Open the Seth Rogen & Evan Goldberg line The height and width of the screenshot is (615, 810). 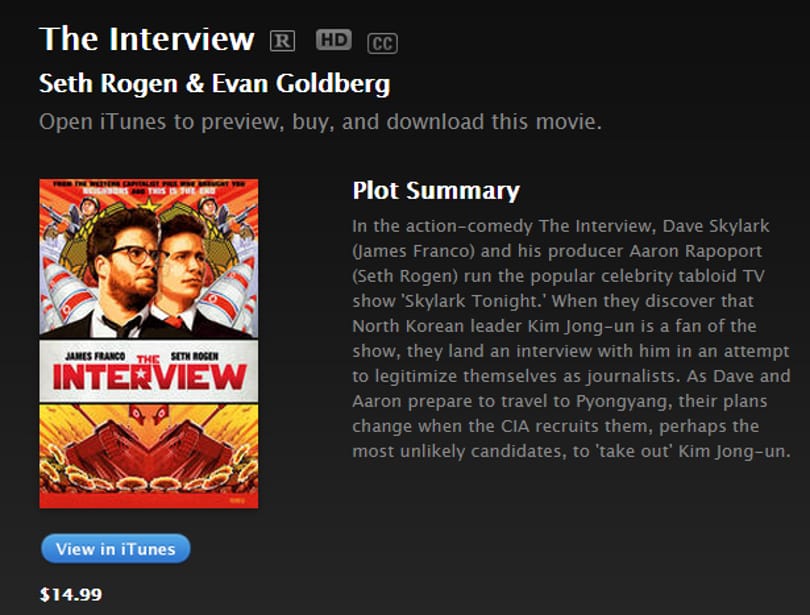click(x=214, y=83)
